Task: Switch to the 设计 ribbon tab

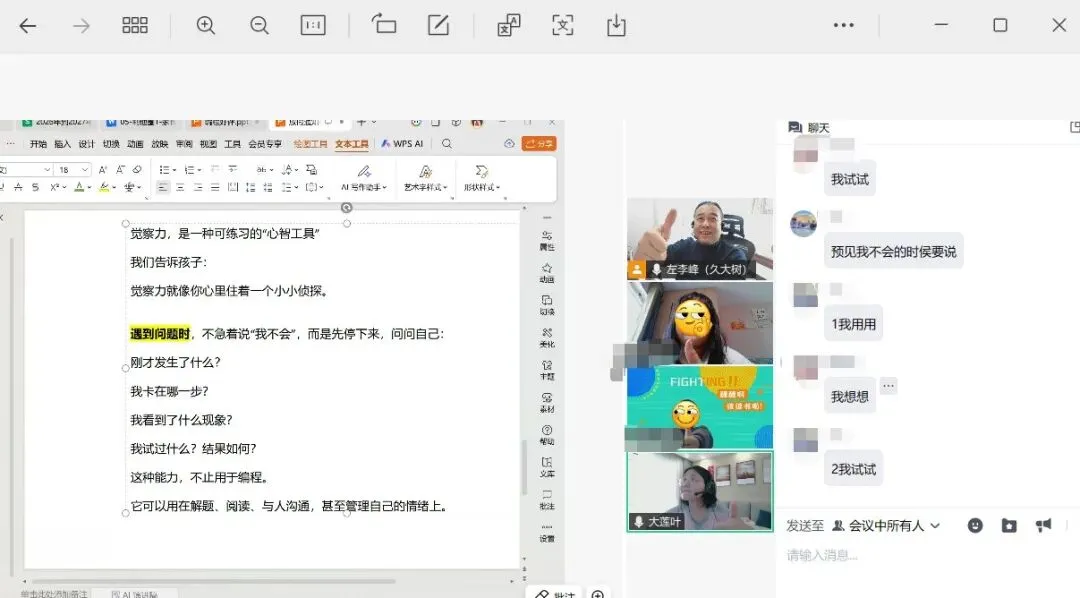Action: 87,144
